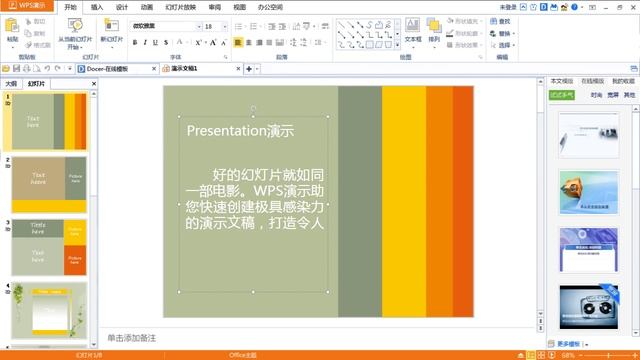640x360 pixels.
Task: Click the Cut (剪切) scissors icon
Action: pos(28,21)
